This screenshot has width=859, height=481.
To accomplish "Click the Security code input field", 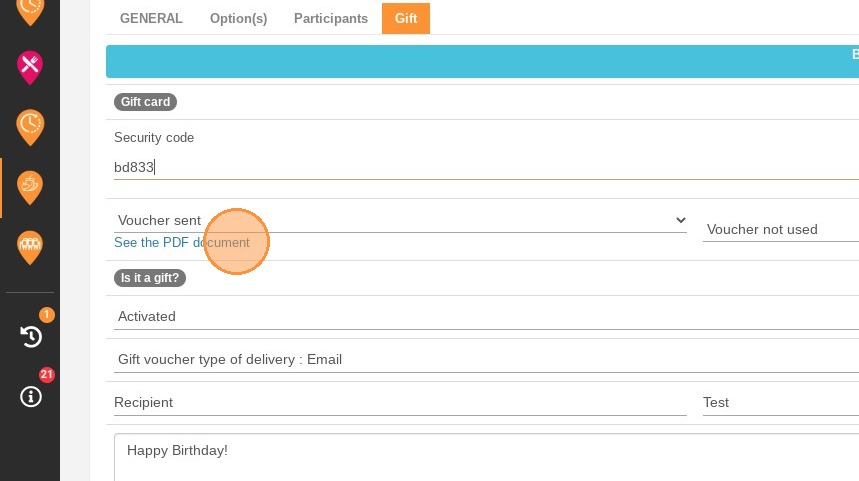I will click(486, 167).
